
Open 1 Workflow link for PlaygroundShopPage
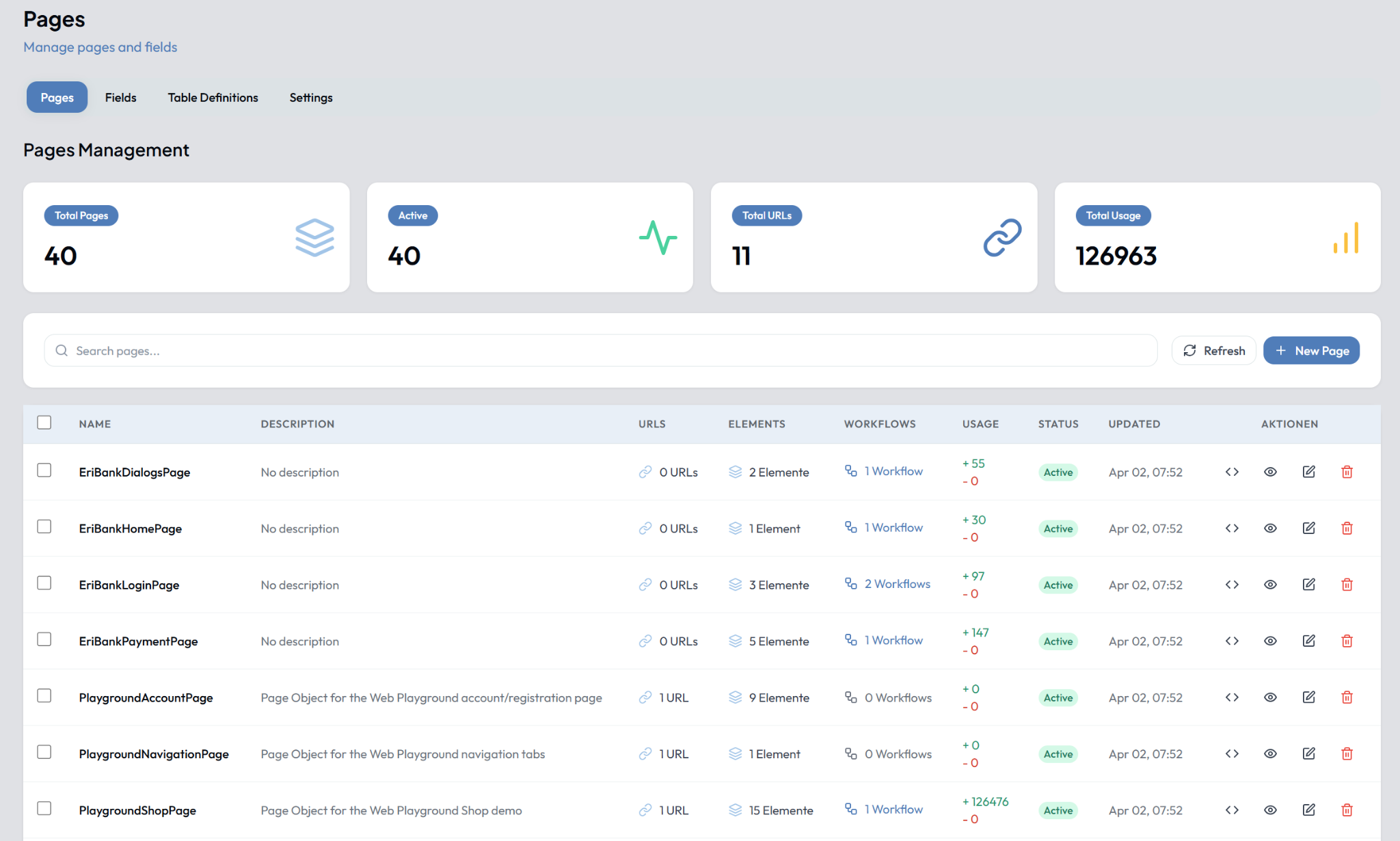pos(884,810)
